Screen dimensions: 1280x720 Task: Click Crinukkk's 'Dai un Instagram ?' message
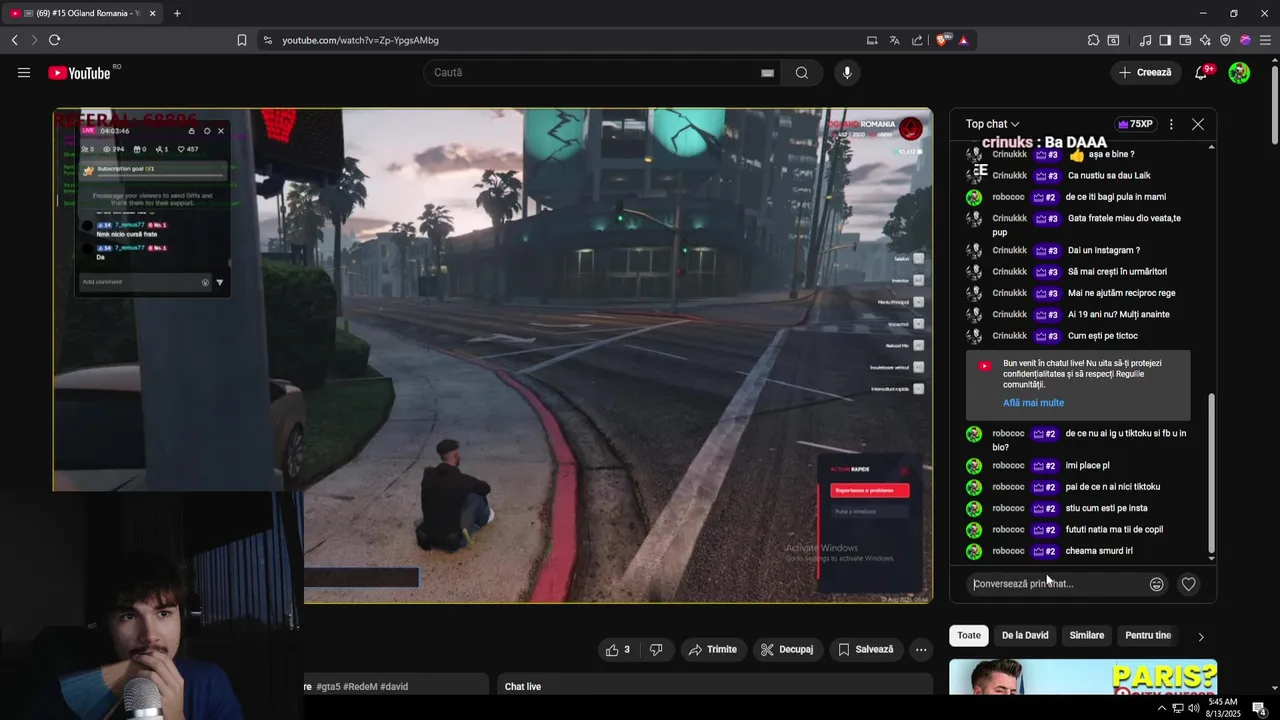click(1104, 250)
